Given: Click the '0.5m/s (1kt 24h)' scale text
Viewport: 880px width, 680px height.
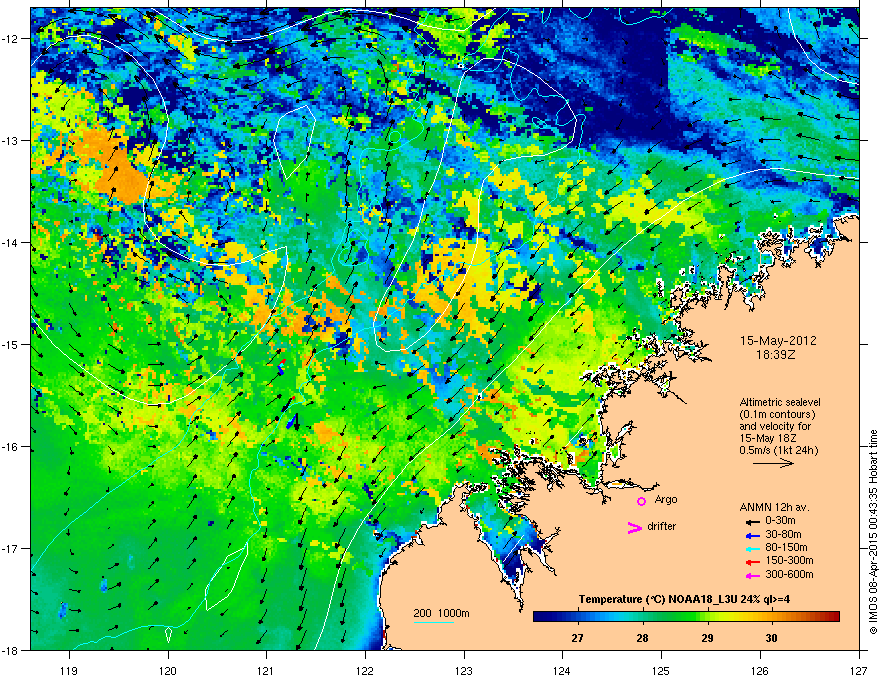Looking at the screenshot, I should (779, 450).
